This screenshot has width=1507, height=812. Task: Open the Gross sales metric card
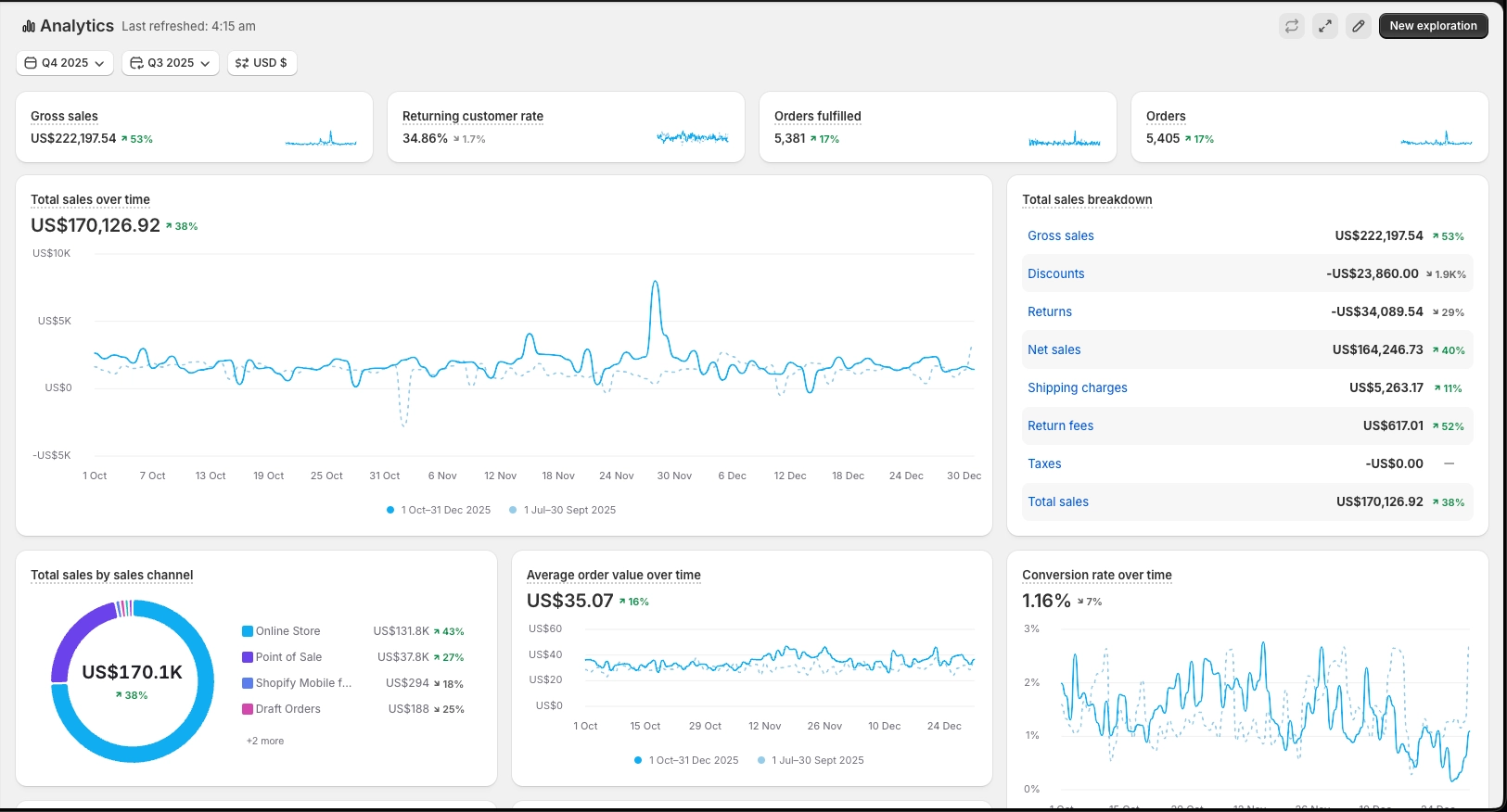point(64,116)
